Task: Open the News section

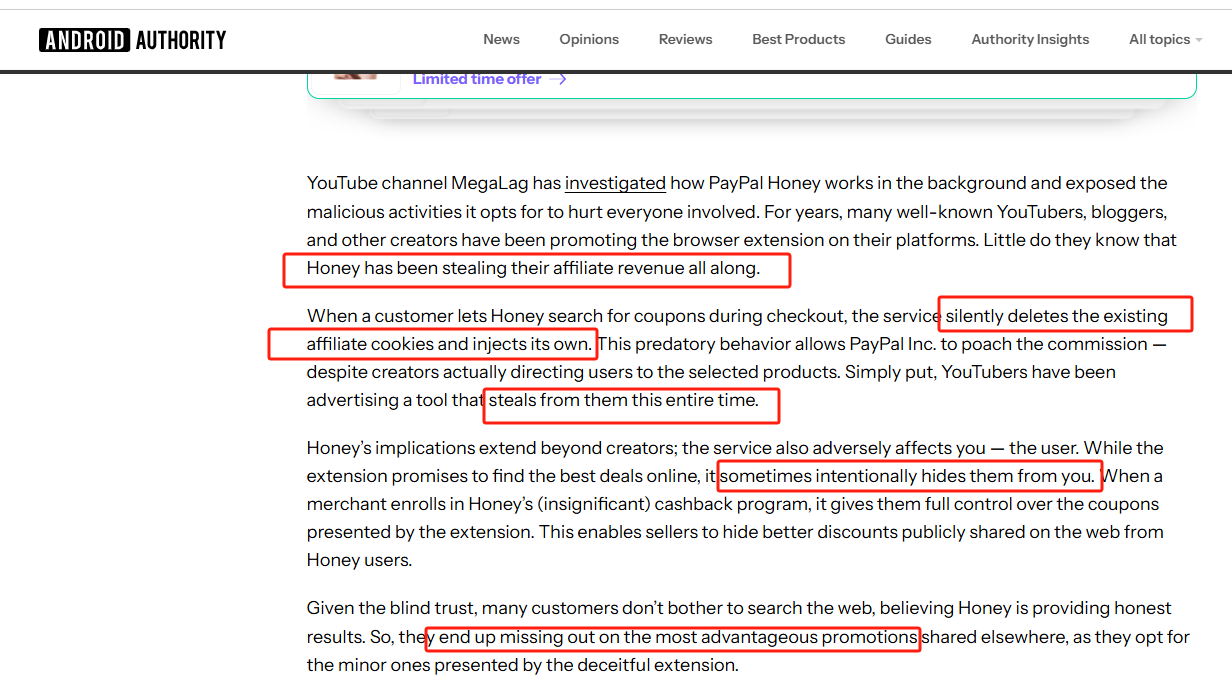Action: [501, 39]
